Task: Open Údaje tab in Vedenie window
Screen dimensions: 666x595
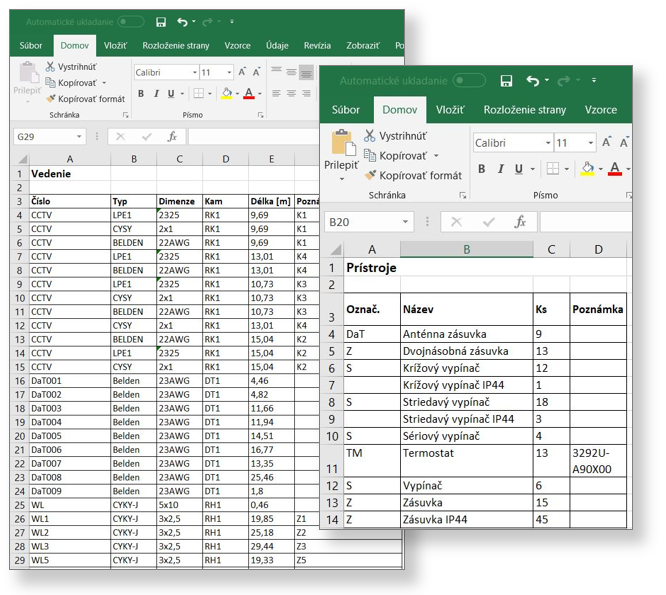Action: click(277, 45)
